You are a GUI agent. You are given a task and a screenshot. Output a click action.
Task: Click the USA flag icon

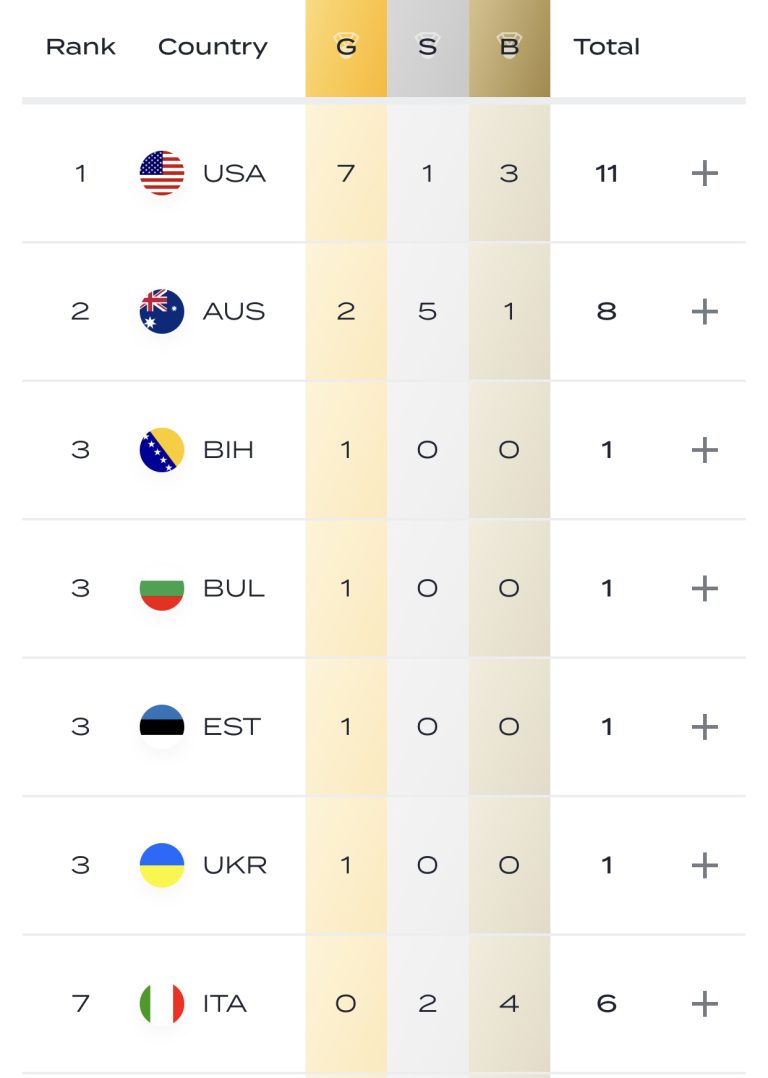coord(162,173)
